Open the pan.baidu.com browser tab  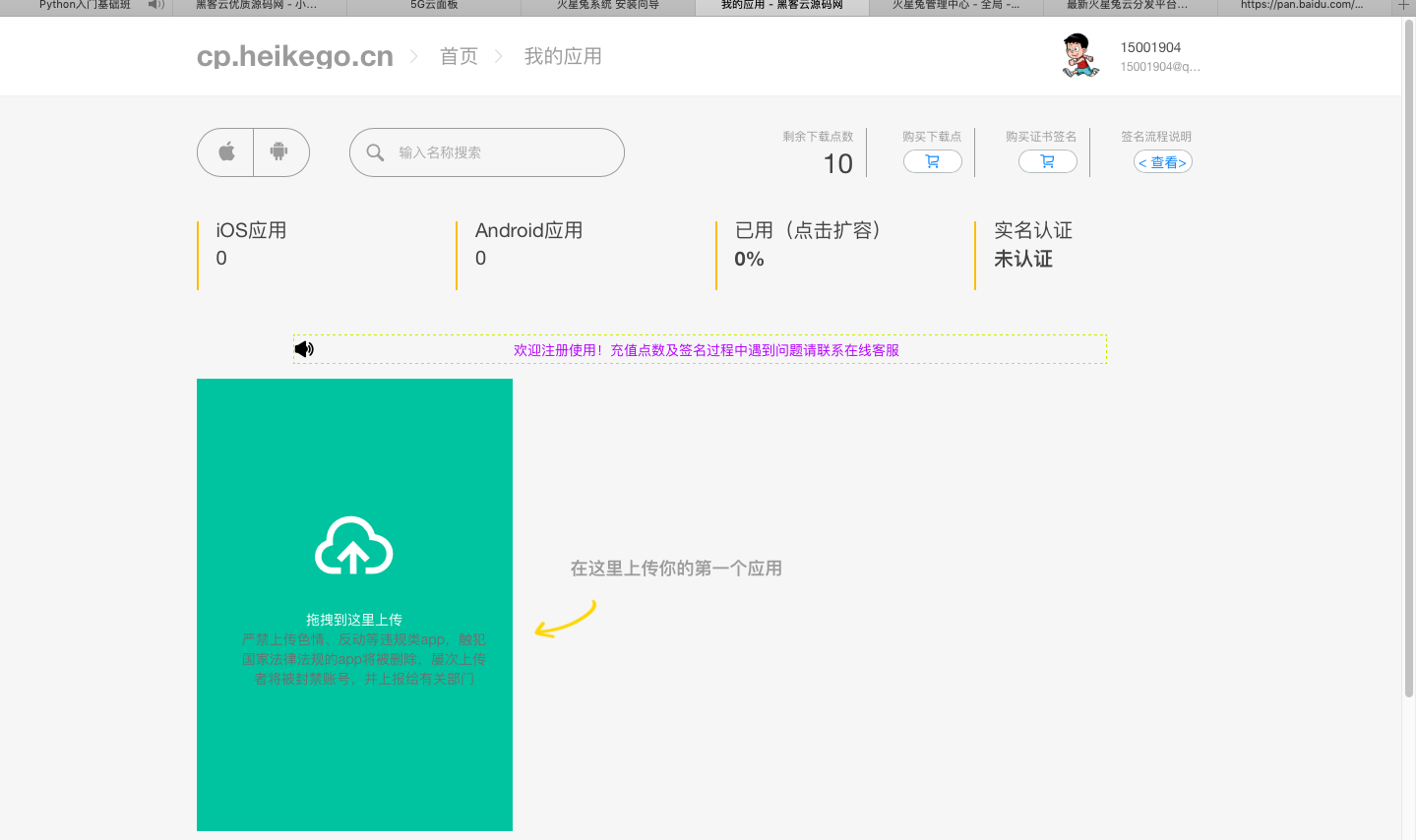pos(1301,6)
